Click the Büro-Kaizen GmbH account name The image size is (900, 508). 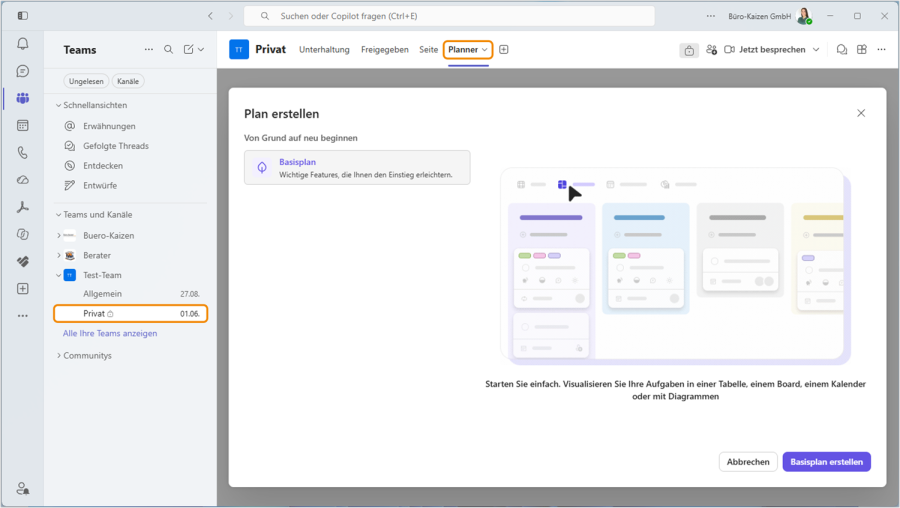tap(759, 16)
